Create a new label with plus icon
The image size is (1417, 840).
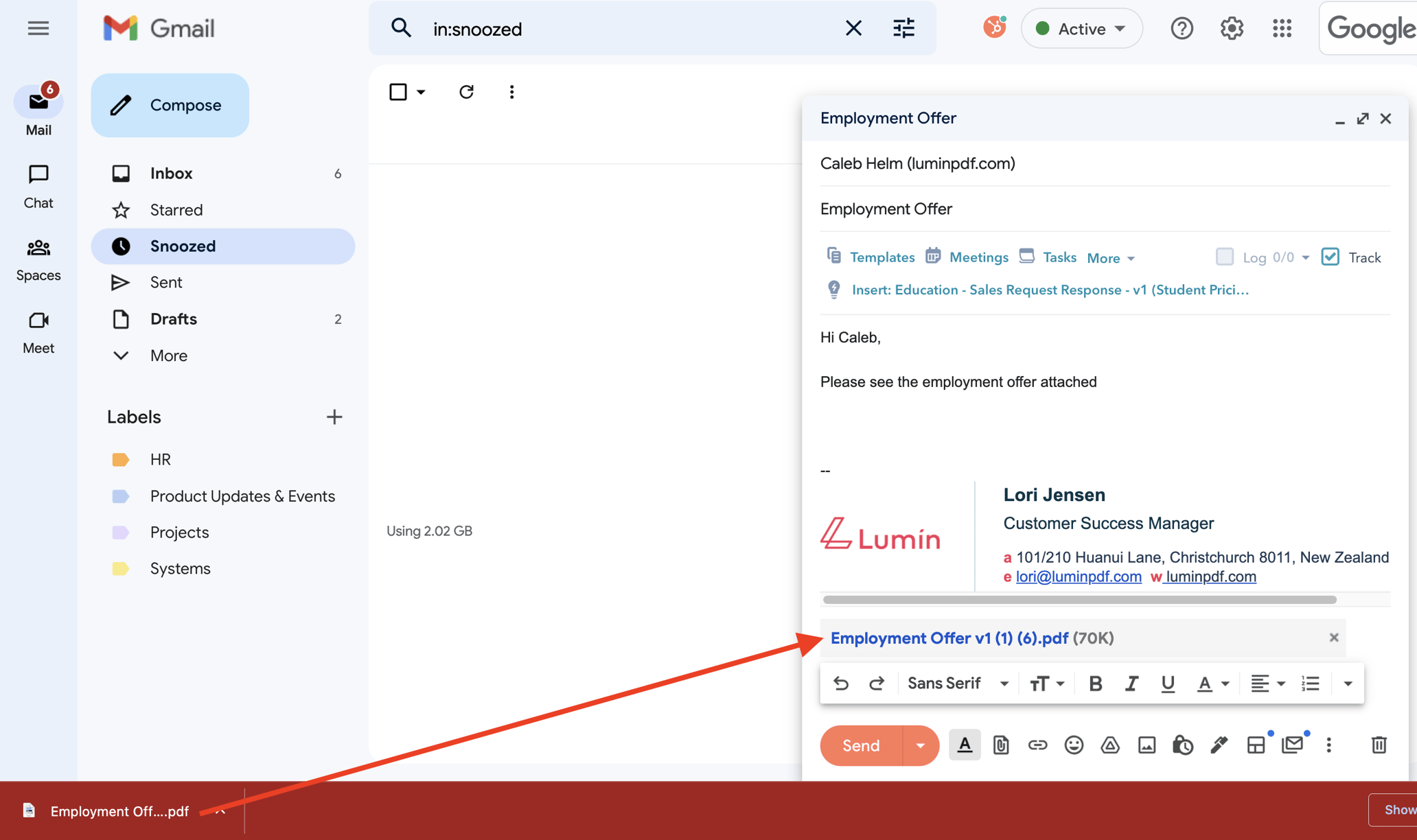(x=334, y=417)
